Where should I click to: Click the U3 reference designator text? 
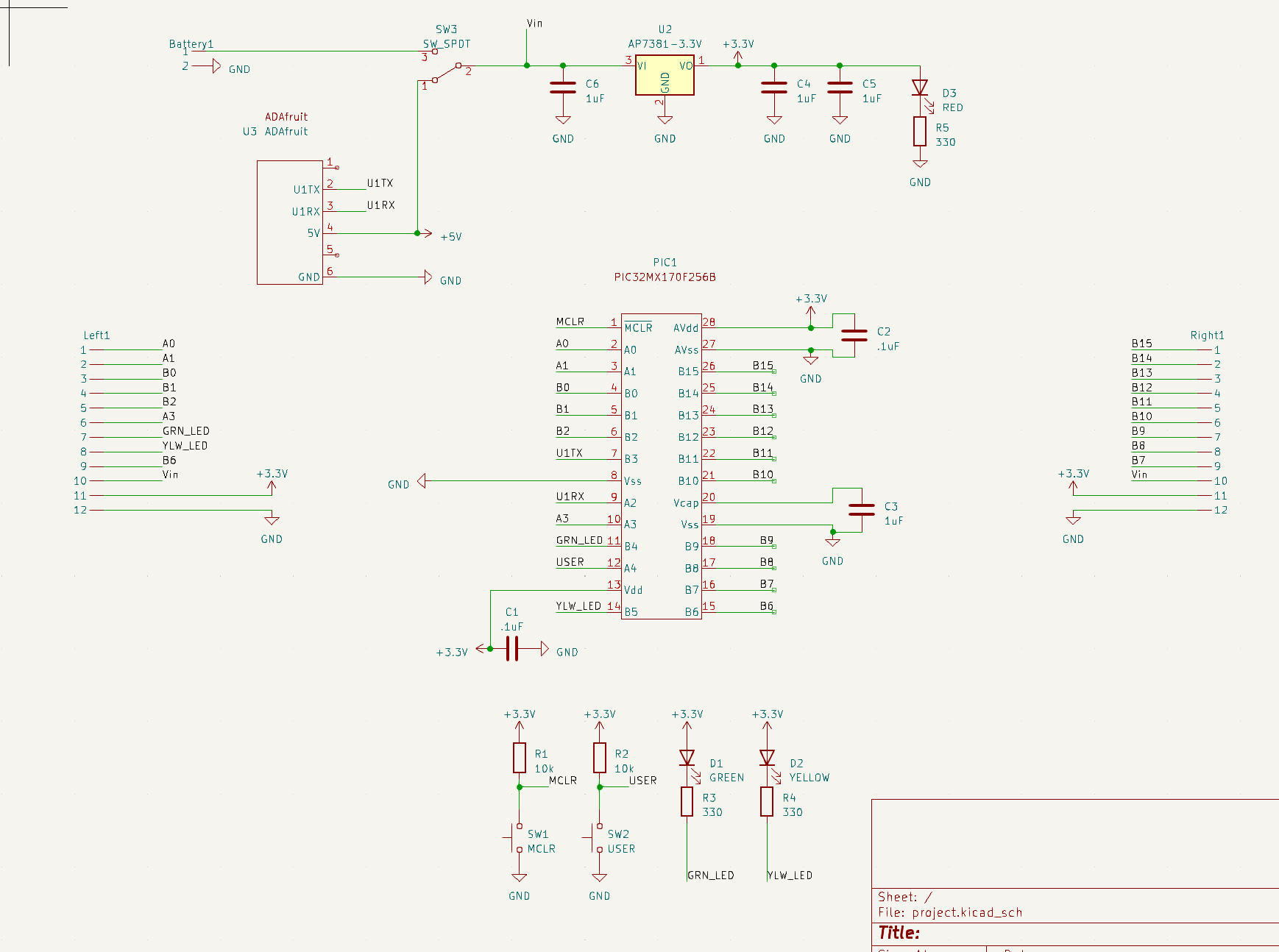tap(249, 132)
